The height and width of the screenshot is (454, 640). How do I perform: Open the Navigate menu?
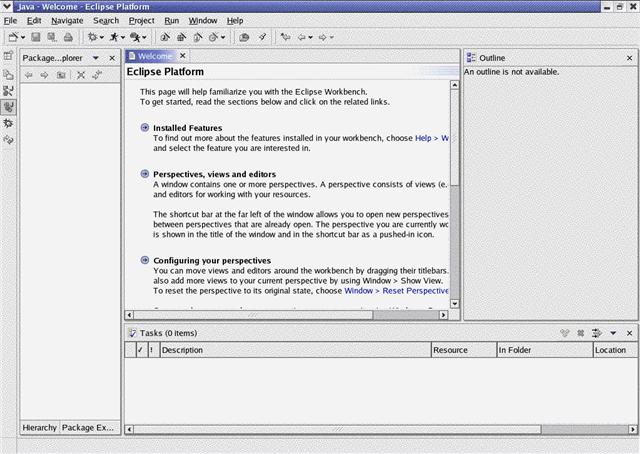pos(67,20)
